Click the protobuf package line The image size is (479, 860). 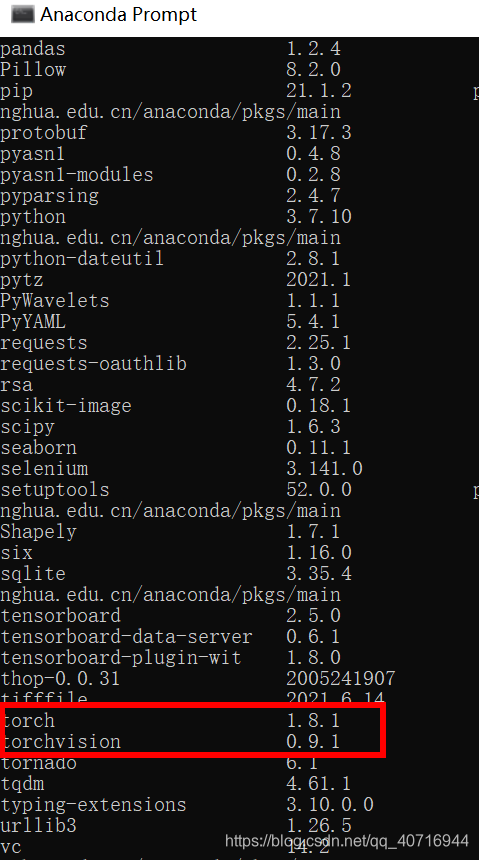pyautogui.click(x=176, y=133)
